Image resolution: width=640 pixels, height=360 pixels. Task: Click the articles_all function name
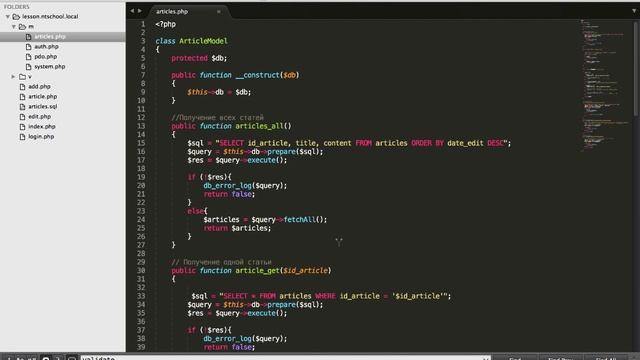(259, 126)
